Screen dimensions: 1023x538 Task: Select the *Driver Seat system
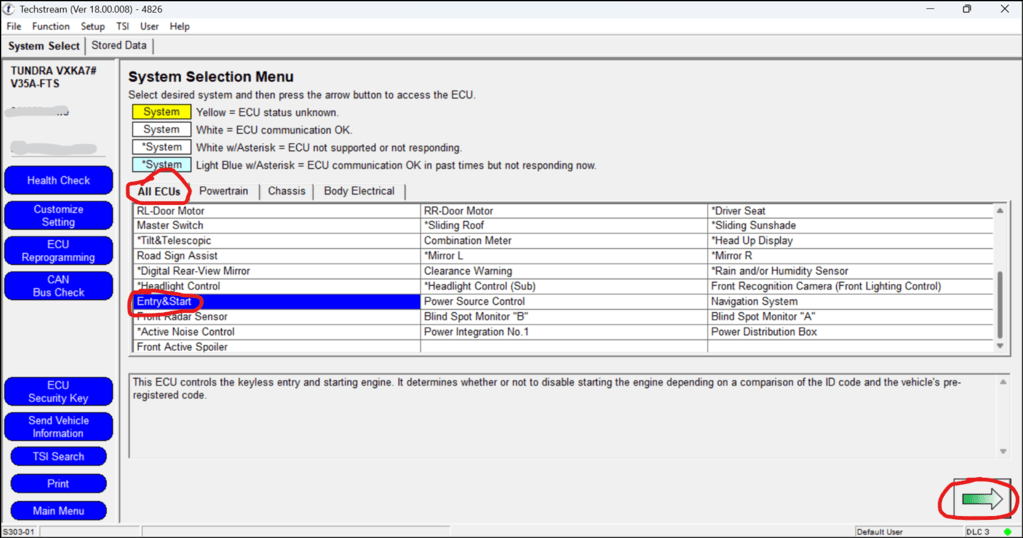pyautogui.click(x=851, y=211)
